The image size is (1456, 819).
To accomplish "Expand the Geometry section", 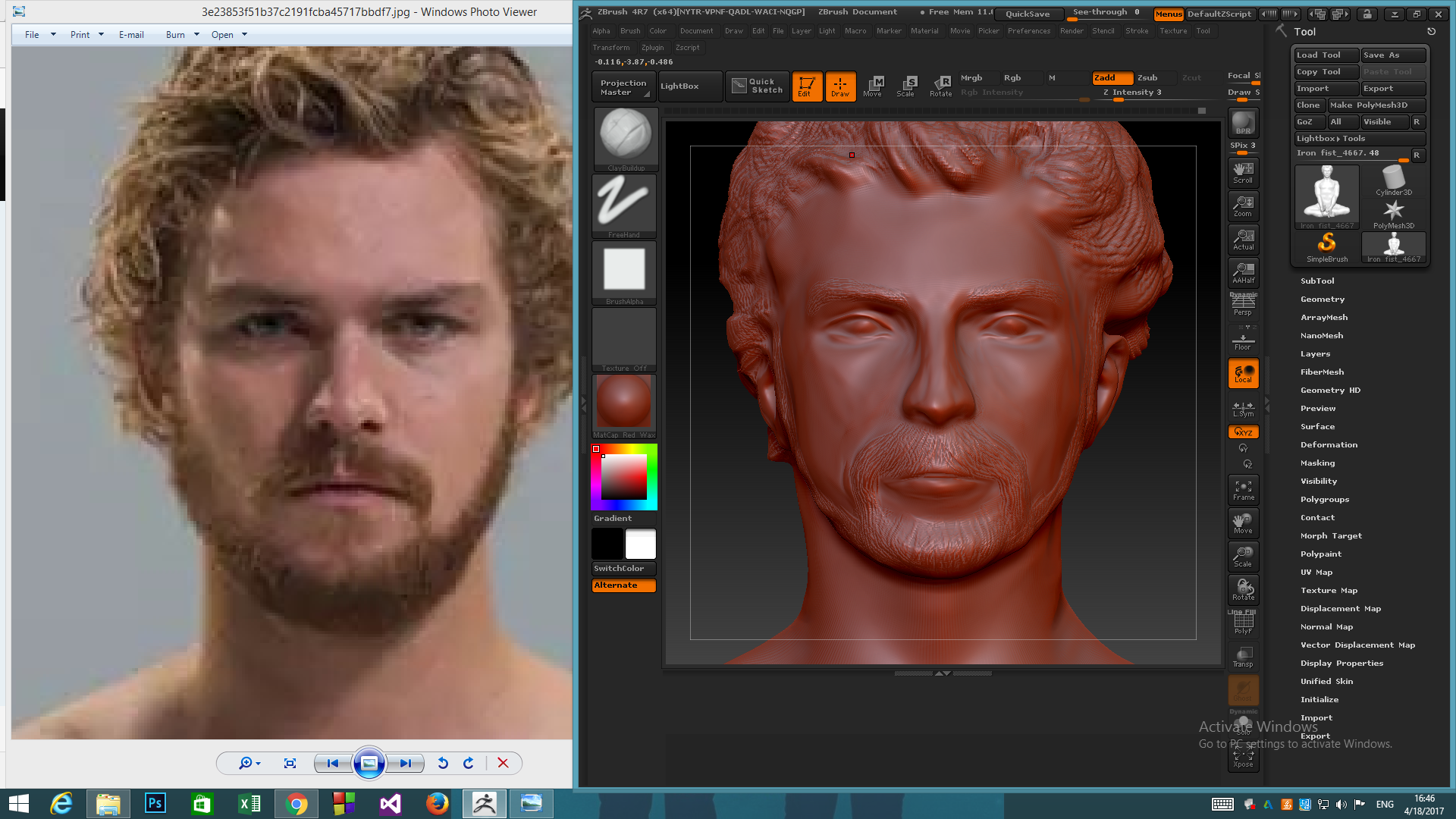I will 1323,299.
